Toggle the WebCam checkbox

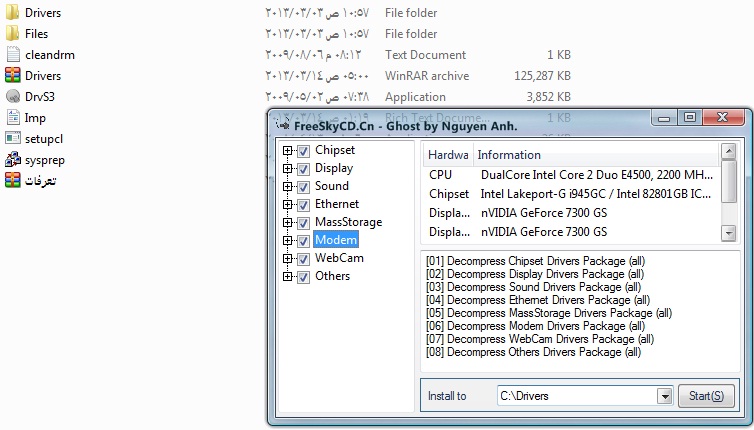coord(303,259)
